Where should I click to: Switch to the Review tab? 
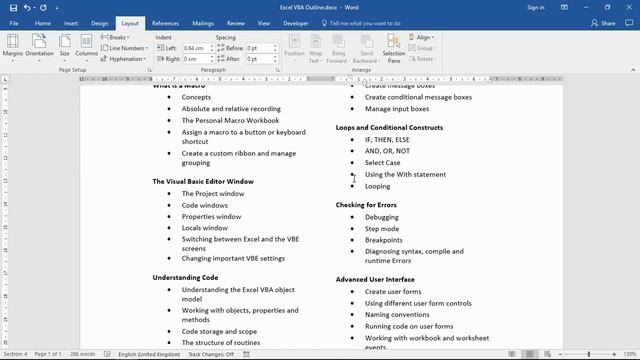pyautogui.click(x=236, y=23)
